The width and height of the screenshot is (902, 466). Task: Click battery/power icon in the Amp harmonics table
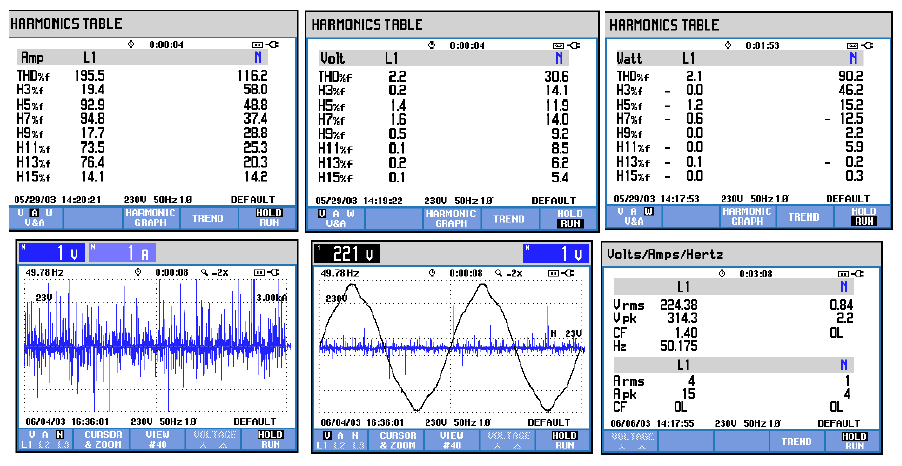click(263, 45)
